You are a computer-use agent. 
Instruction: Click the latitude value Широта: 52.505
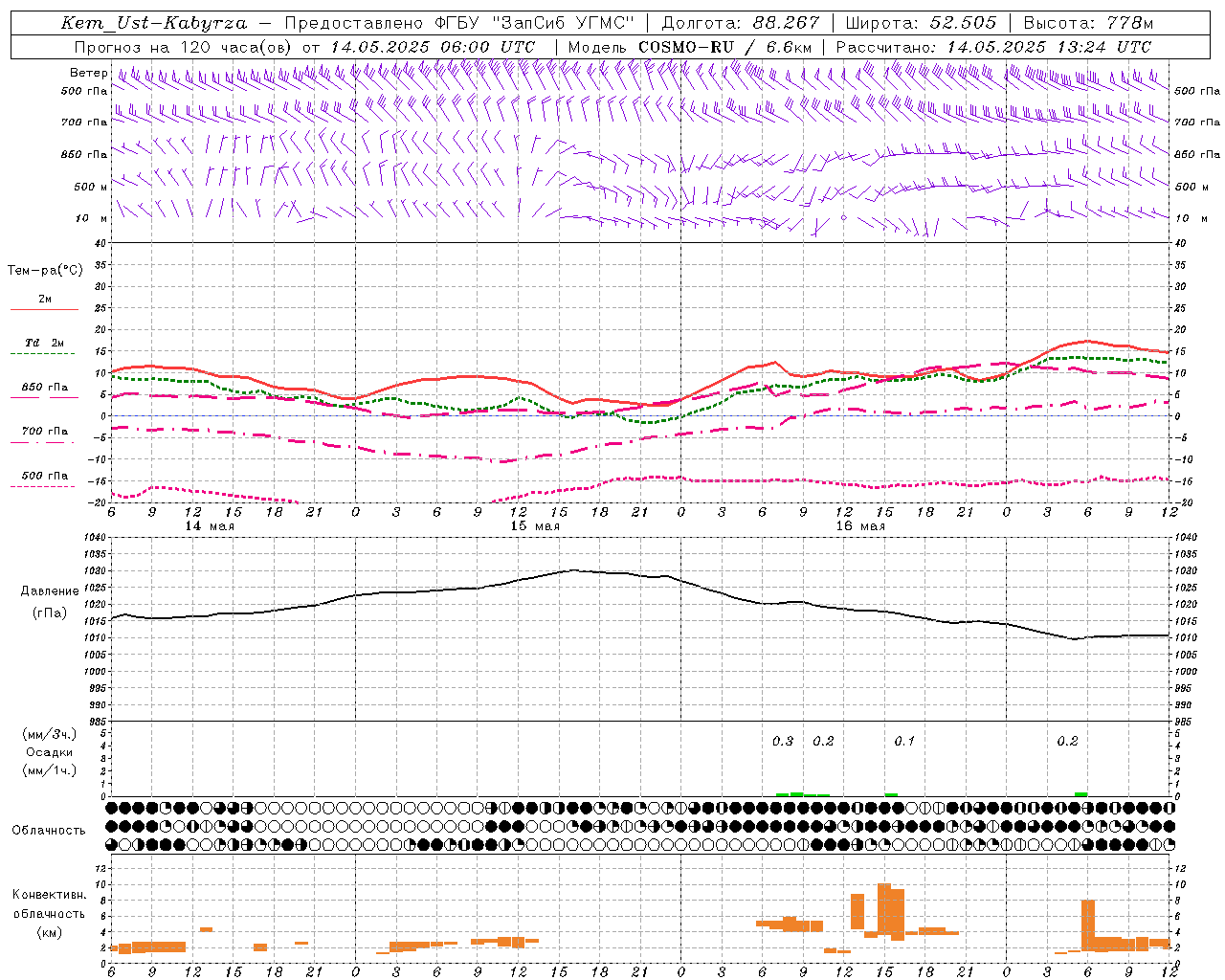[921, 23]
